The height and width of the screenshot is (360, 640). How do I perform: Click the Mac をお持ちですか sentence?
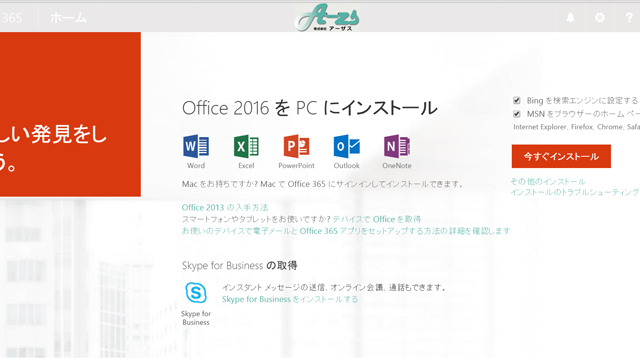[322, 184]
